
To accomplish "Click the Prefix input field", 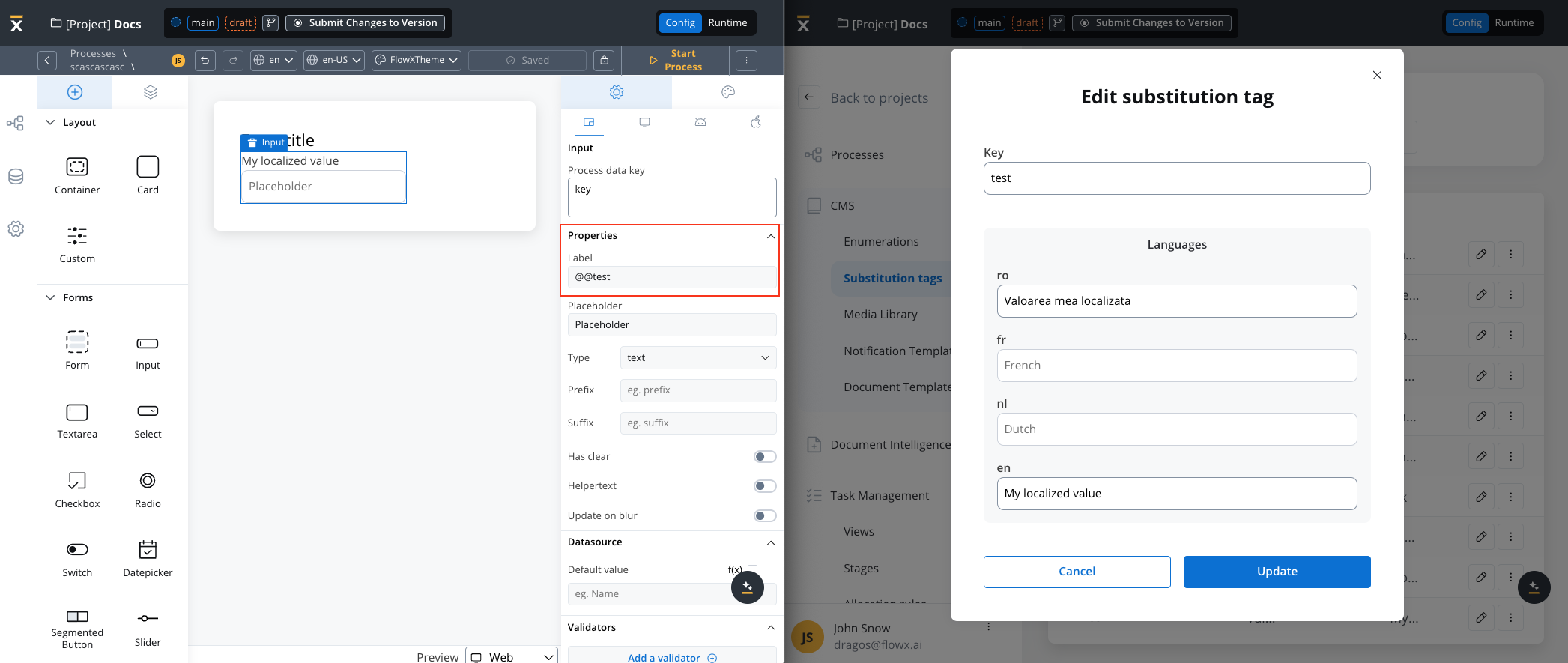I will (x=698, y=390).
